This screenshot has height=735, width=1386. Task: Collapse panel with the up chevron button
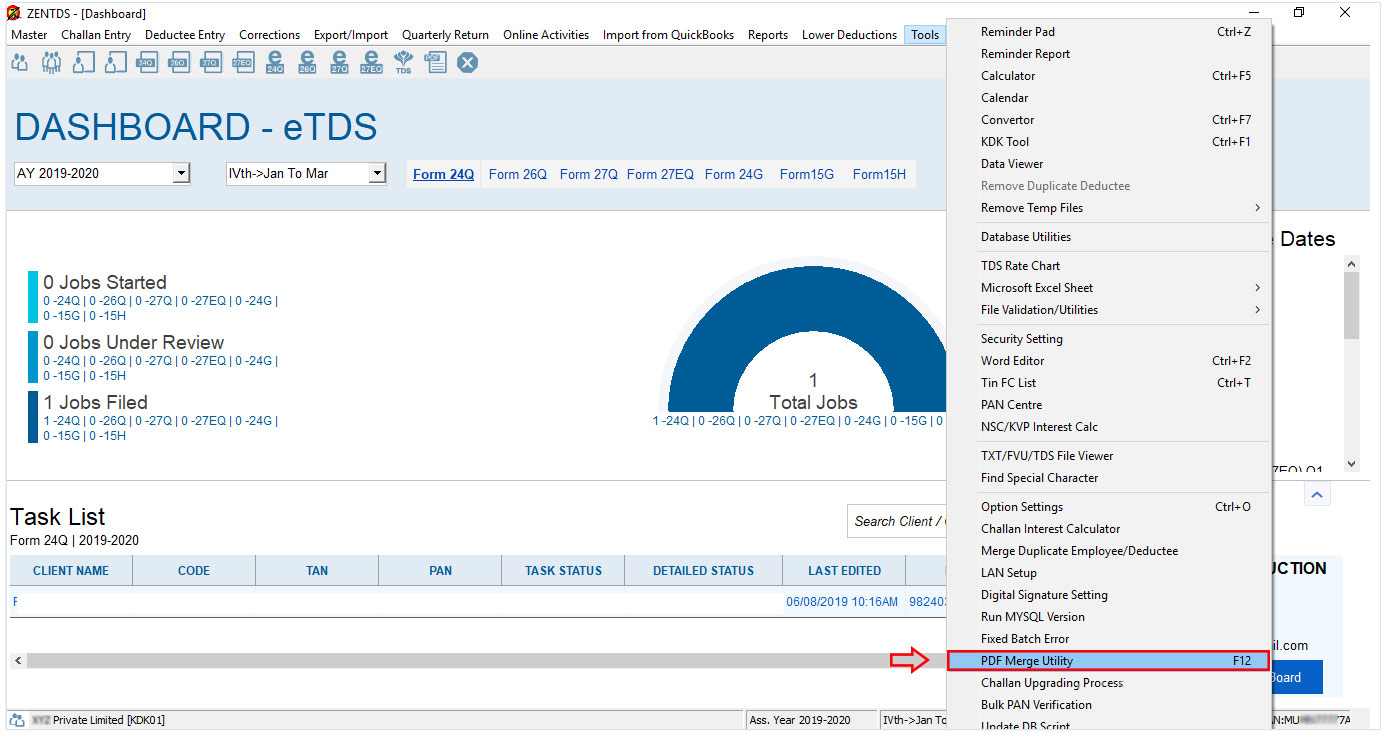(1318, 494)
